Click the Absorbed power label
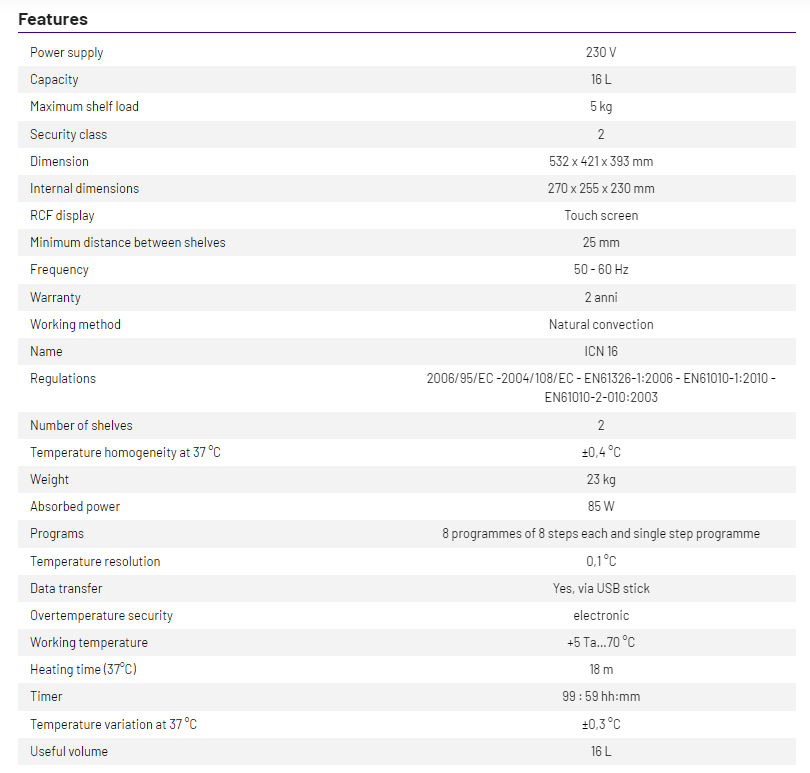 pos(75,506)
